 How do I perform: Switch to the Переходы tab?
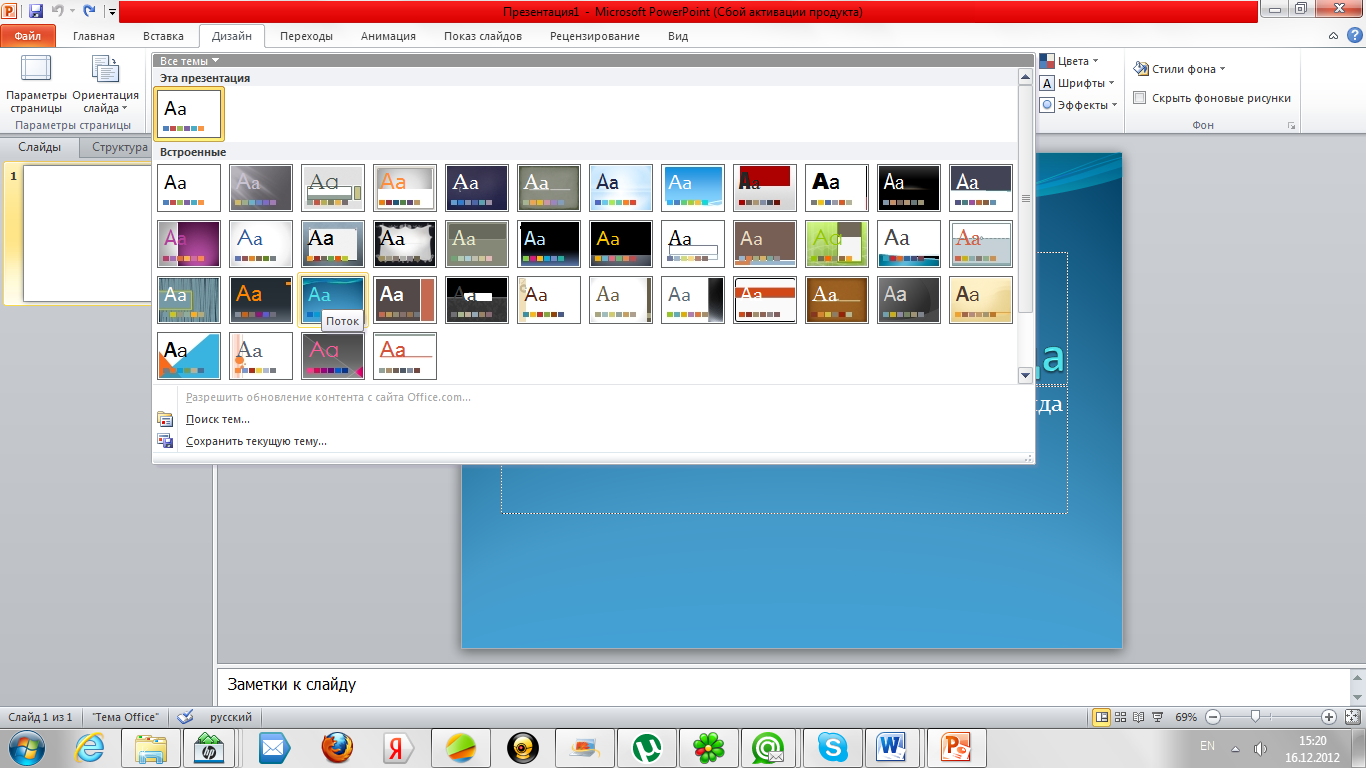pyautogui.click(x=306, y=36)
